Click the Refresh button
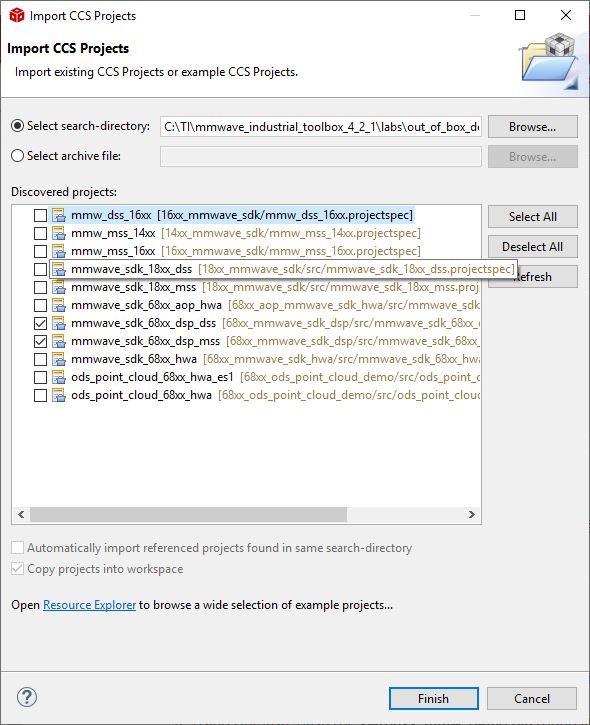 (x=533, y=276)
